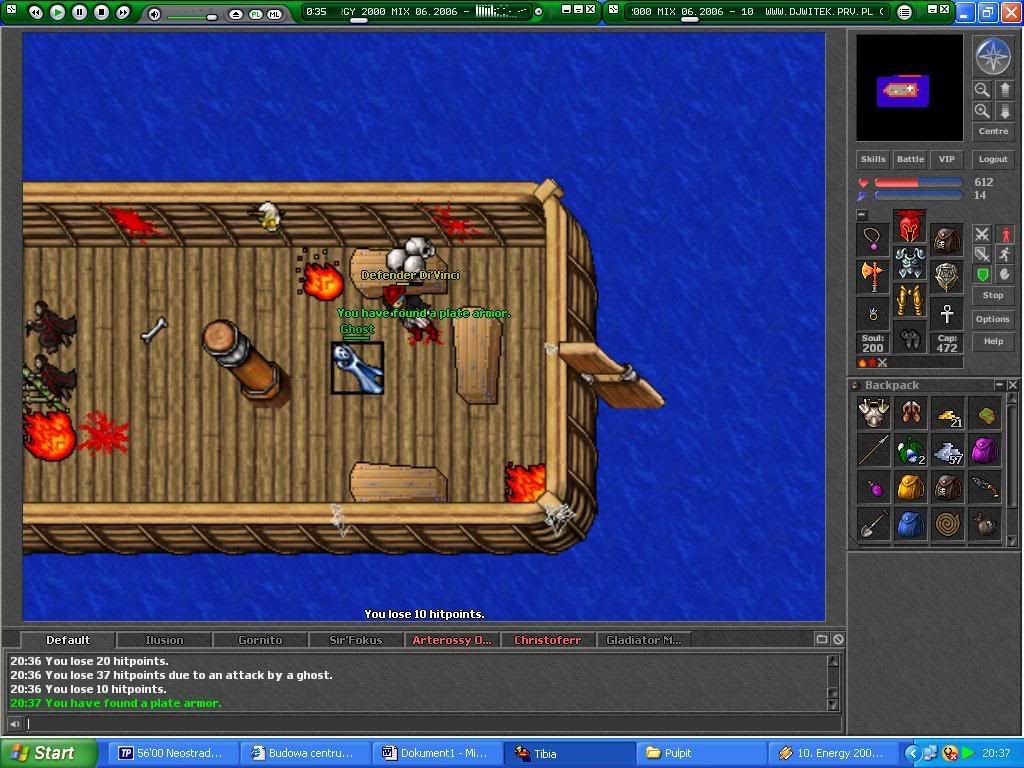Toggle secure mode hand icon
1024x768 pixels.
click(x=1004, y=274)
